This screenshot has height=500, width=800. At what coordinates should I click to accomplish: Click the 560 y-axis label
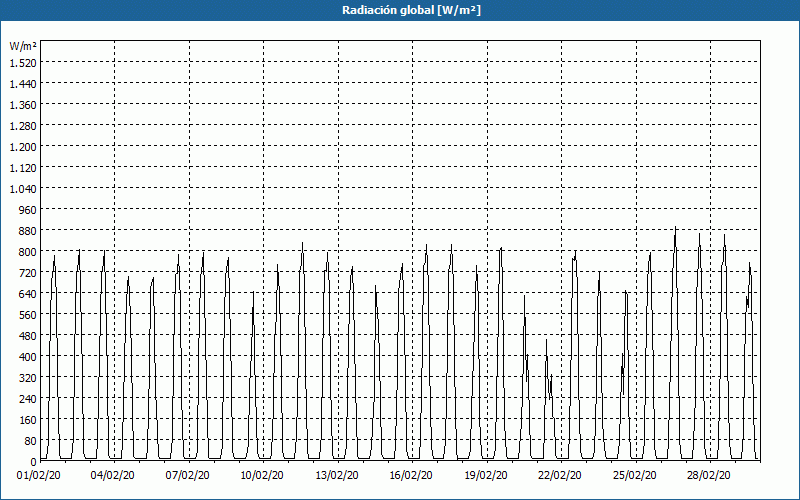click(28, 315)
